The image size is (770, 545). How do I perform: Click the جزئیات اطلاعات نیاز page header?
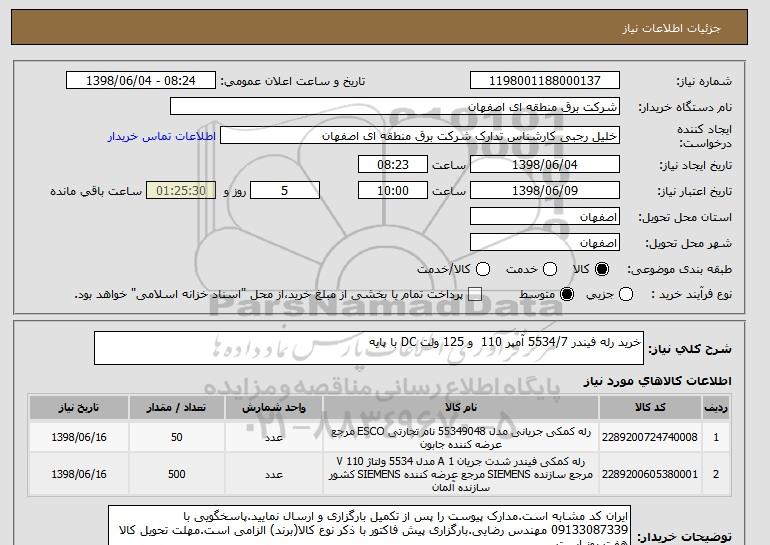click(x=671, y=28)
